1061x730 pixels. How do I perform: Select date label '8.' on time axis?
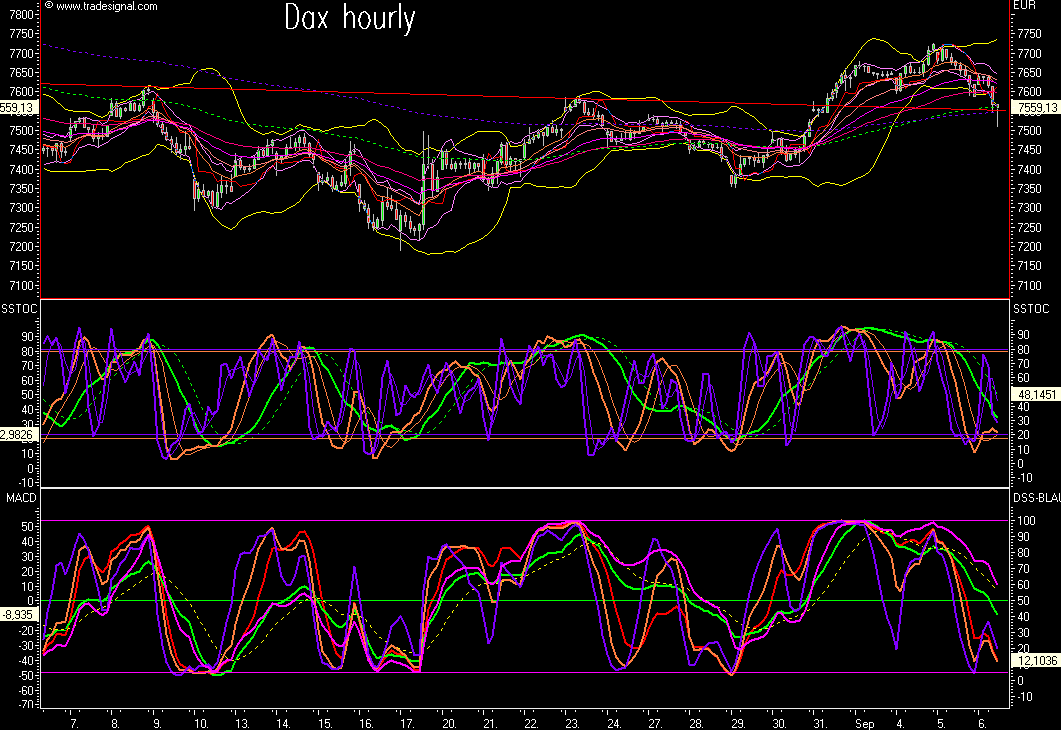[x=115, y=724]
